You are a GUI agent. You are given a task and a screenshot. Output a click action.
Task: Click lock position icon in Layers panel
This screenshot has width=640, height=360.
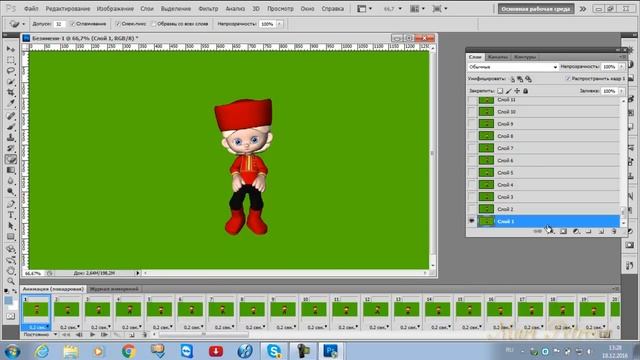click(517, 91)
